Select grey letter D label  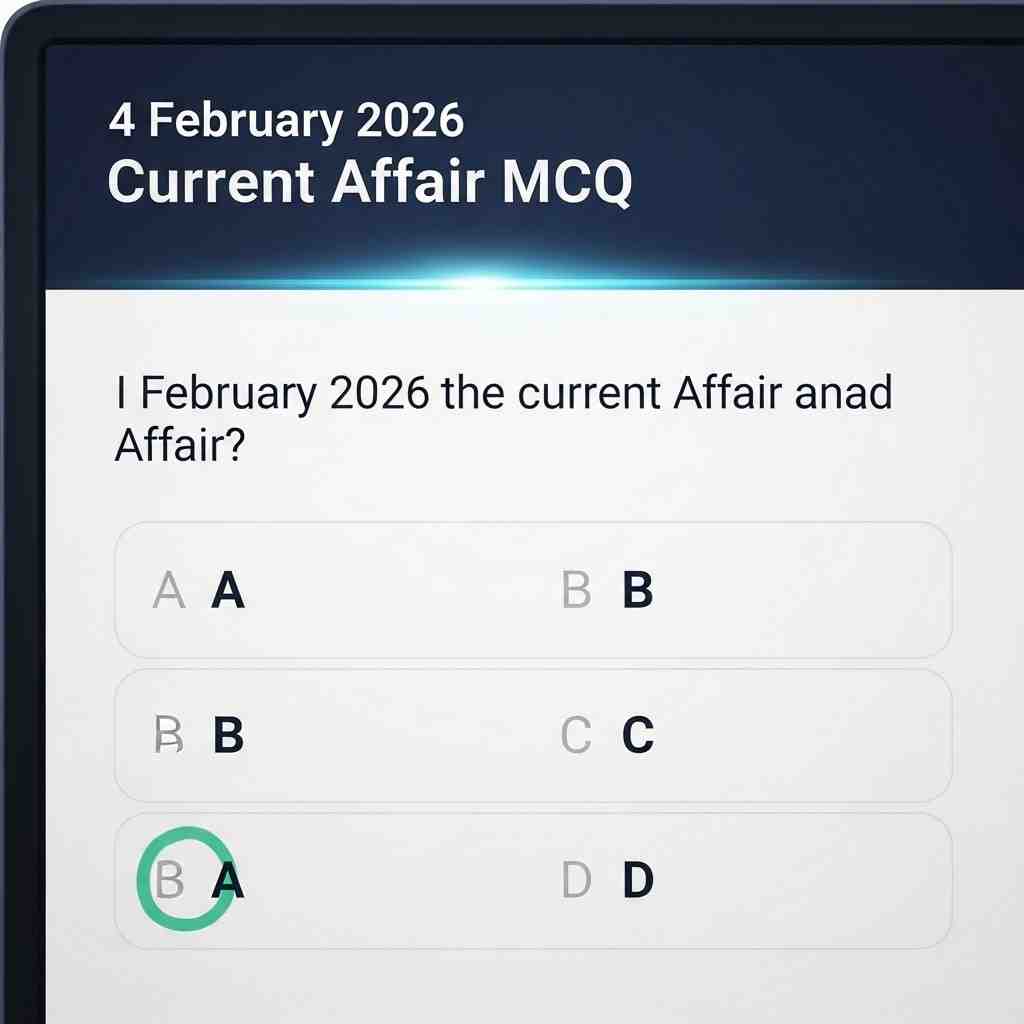click(577, 881)
